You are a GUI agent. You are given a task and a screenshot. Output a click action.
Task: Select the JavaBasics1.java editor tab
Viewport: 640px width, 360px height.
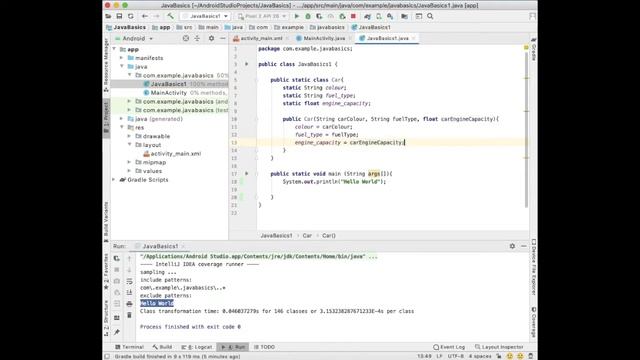pyautogui.click(x=387, y=38)
